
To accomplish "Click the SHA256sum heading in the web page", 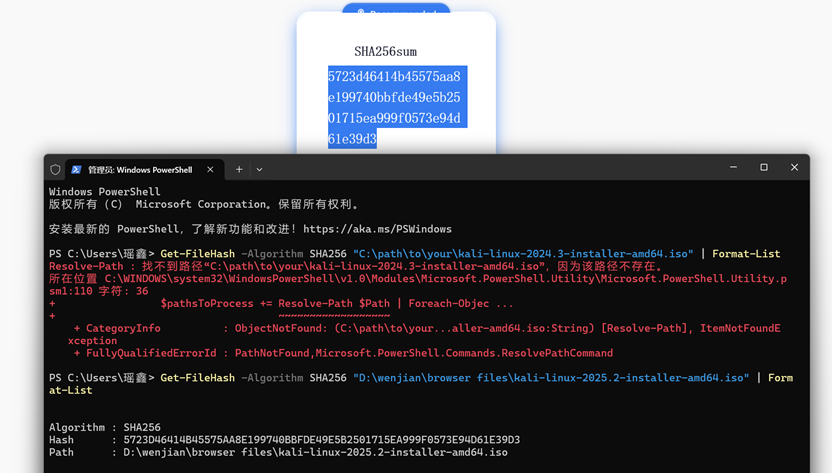I will 386,51.
